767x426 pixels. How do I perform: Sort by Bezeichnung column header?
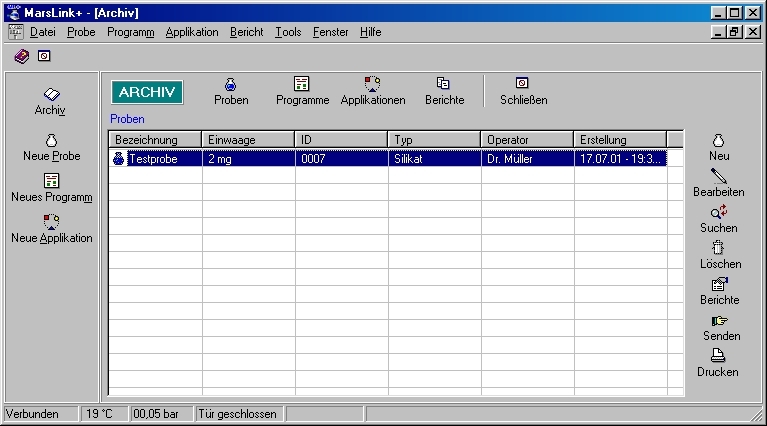click(x=155, y=140)
